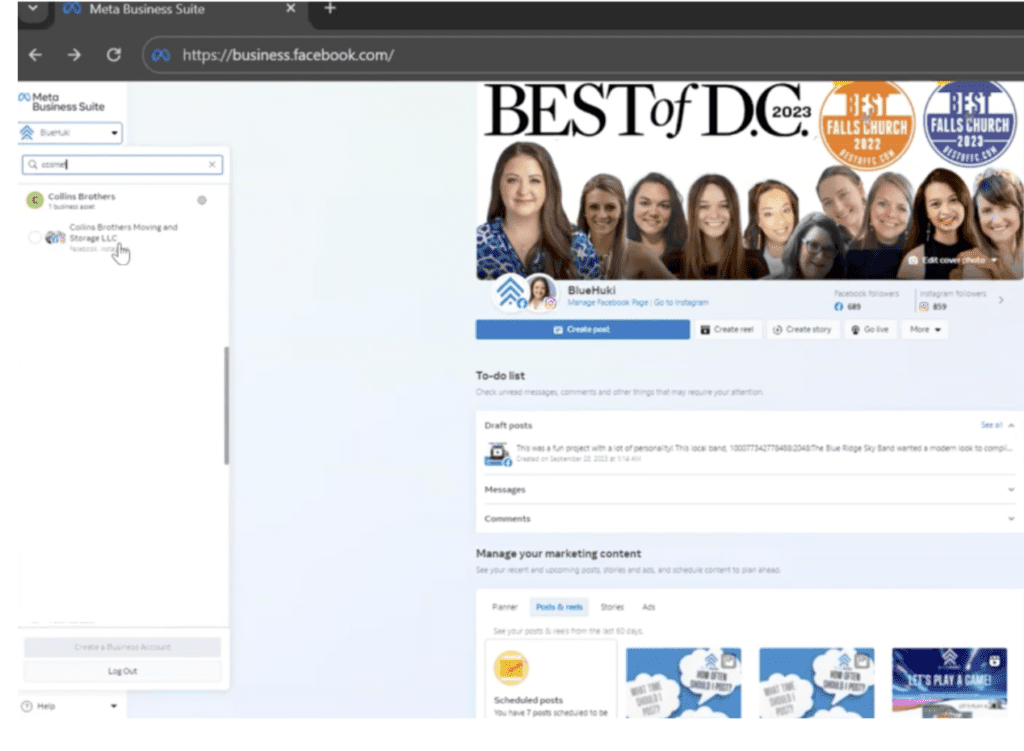Screen dimensions: 1024x751
Task: Switch to the Stories tab
Action: [x=611, y=607]
